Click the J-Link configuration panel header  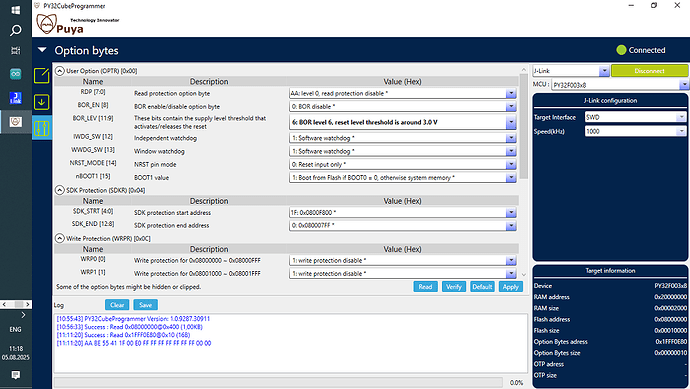pyautogui.click(x=610, y=100)
